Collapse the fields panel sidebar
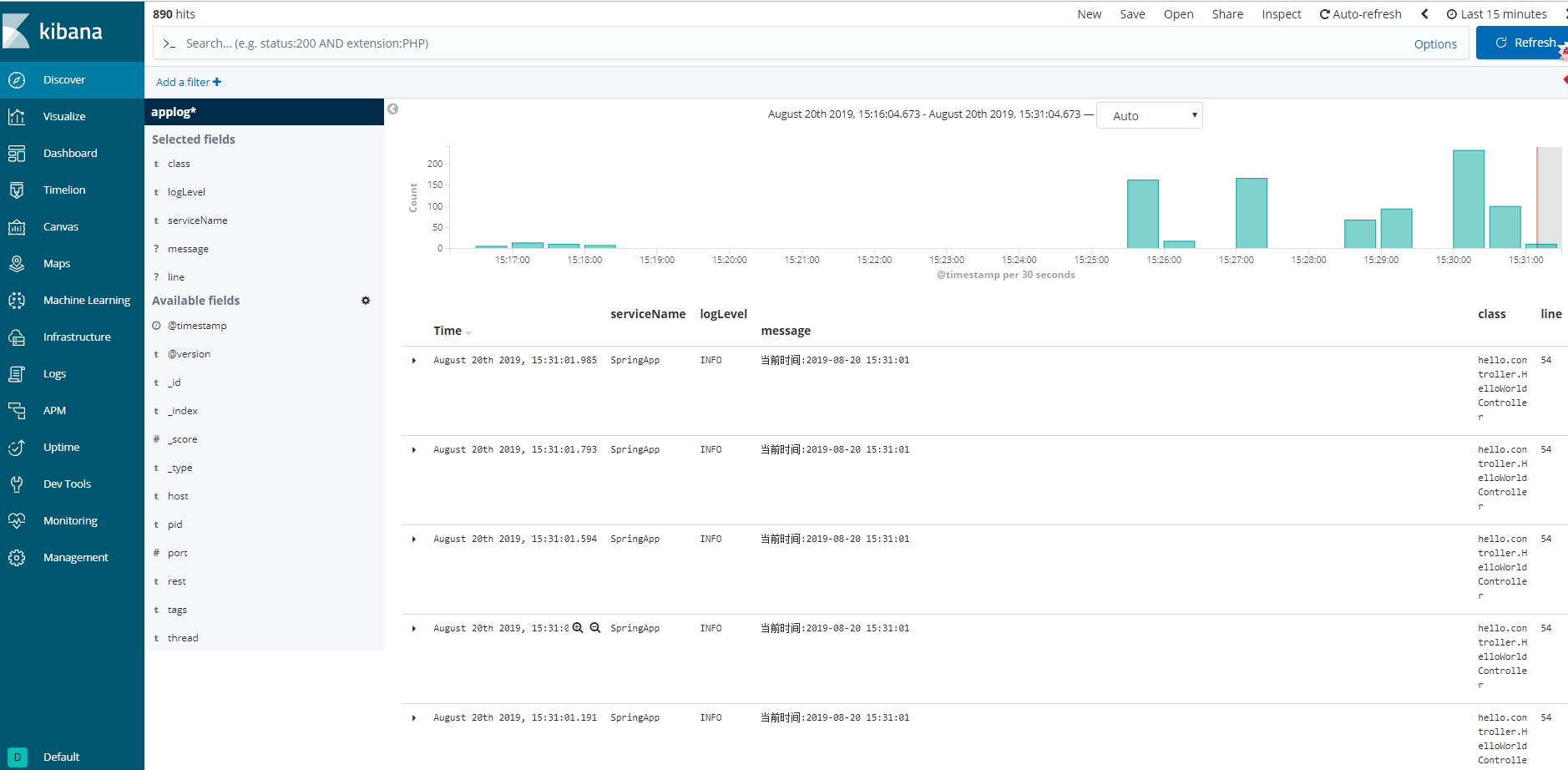Screen dimensions: 1568x770 (x=392, y=109)
